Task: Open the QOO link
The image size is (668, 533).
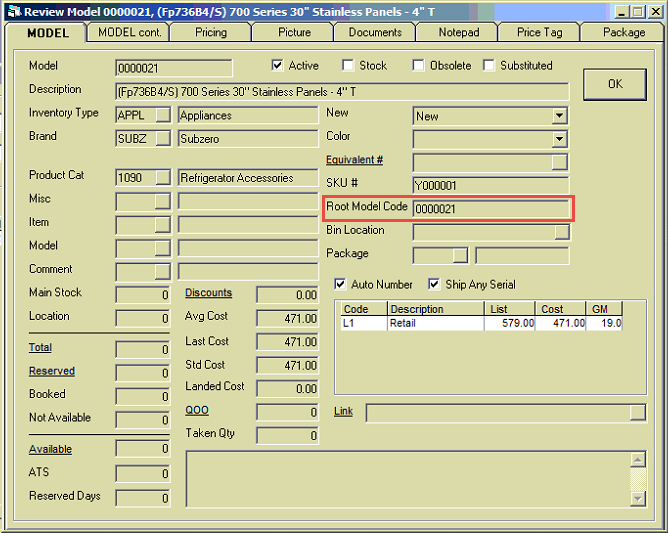Action: tap(197, 410)
